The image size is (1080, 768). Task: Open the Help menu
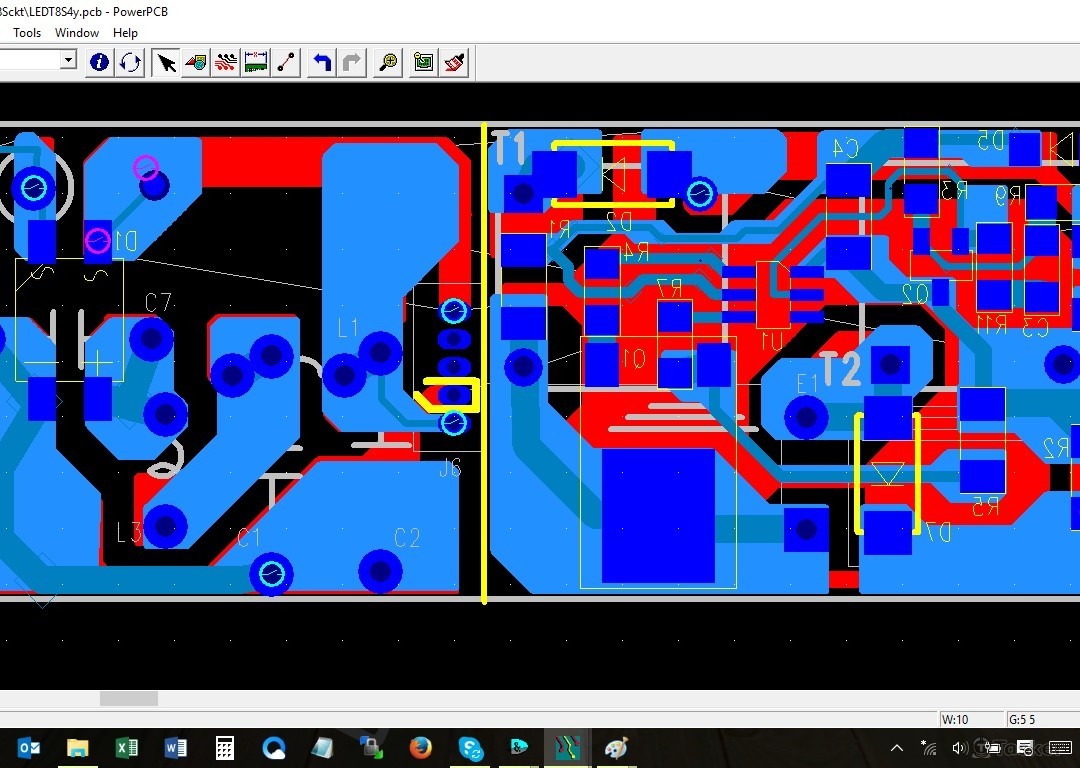click(125, 33)
